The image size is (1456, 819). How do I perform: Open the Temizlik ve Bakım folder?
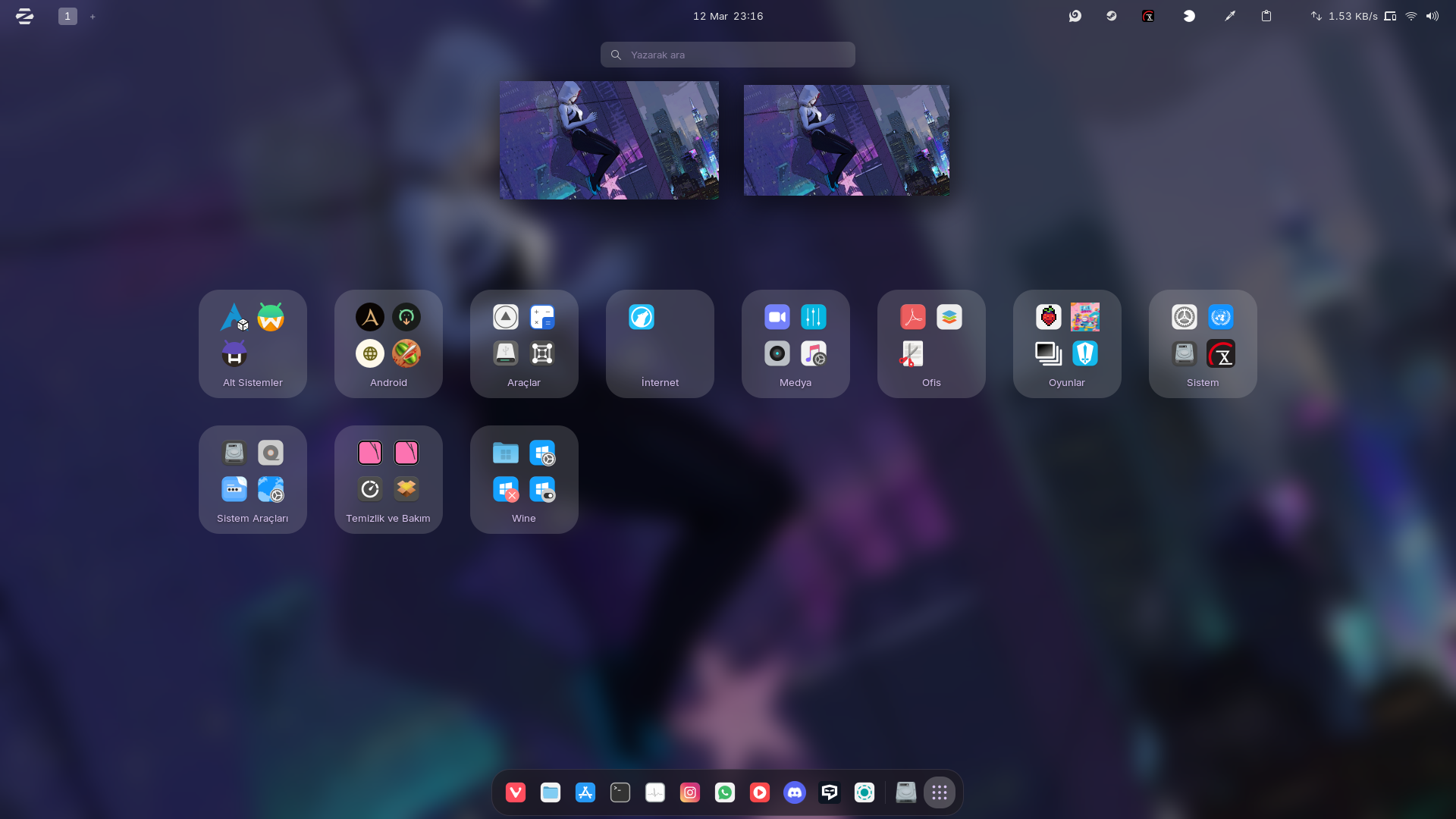pyautogui.click(x=388, y=479)
